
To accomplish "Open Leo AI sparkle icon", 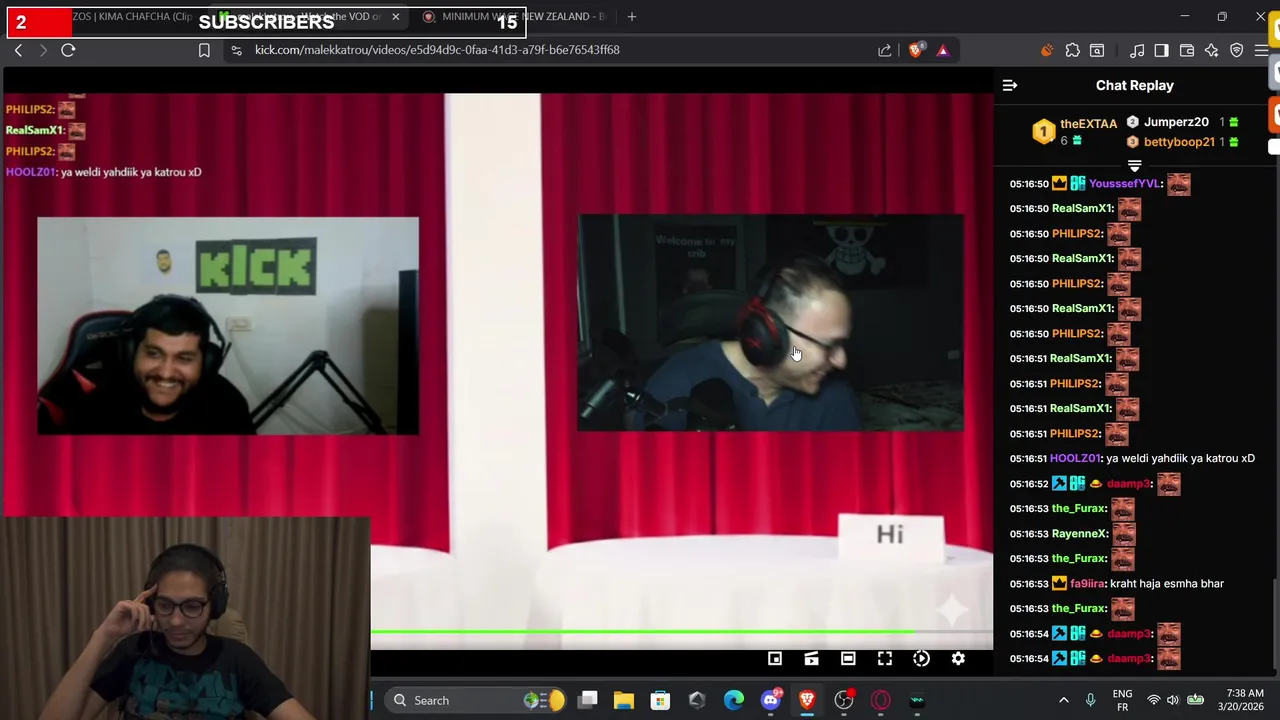I will [1212, 50].
